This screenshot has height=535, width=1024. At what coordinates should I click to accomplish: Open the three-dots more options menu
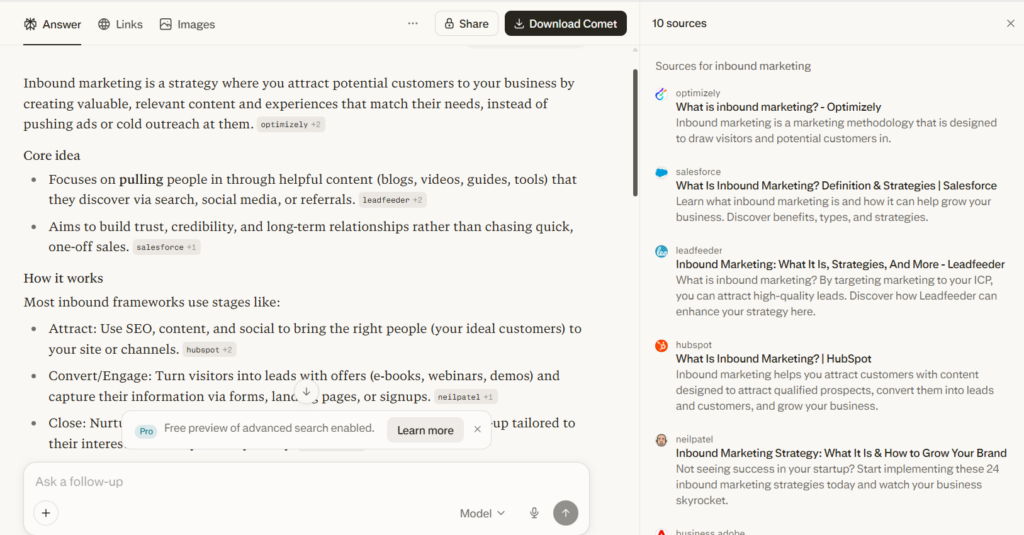pyautogui.click(x=413, y=24)
